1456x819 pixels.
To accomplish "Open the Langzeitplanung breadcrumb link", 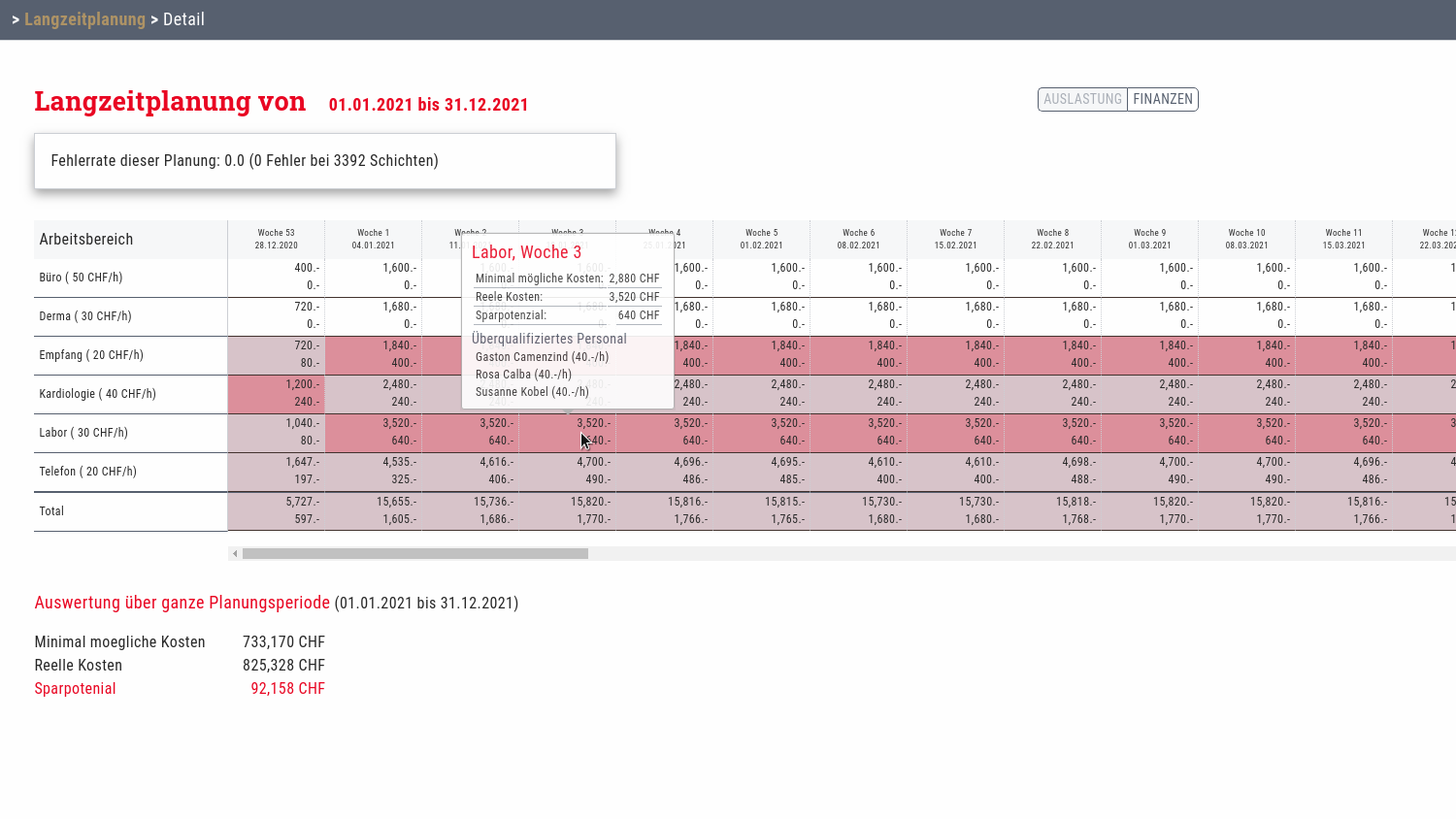I will click(x=84, y=19).
